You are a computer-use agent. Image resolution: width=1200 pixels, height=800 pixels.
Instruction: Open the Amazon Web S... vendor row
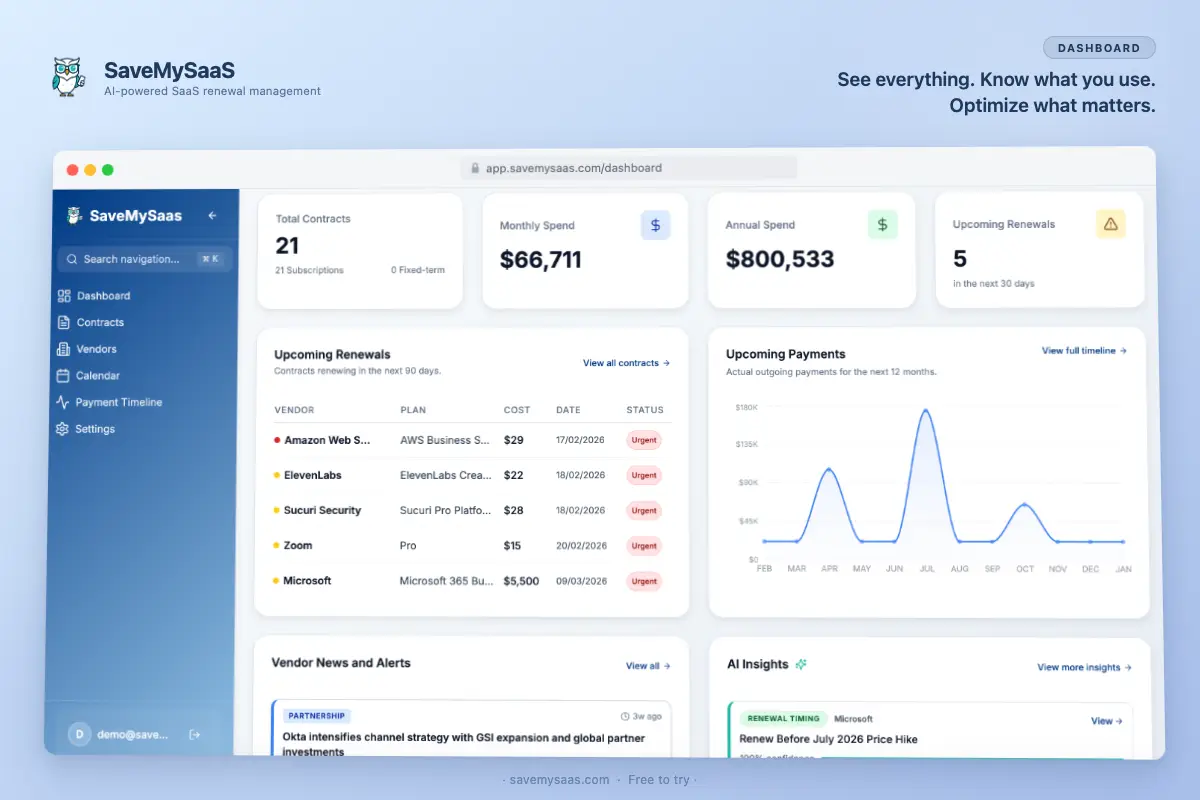[471, 440]
